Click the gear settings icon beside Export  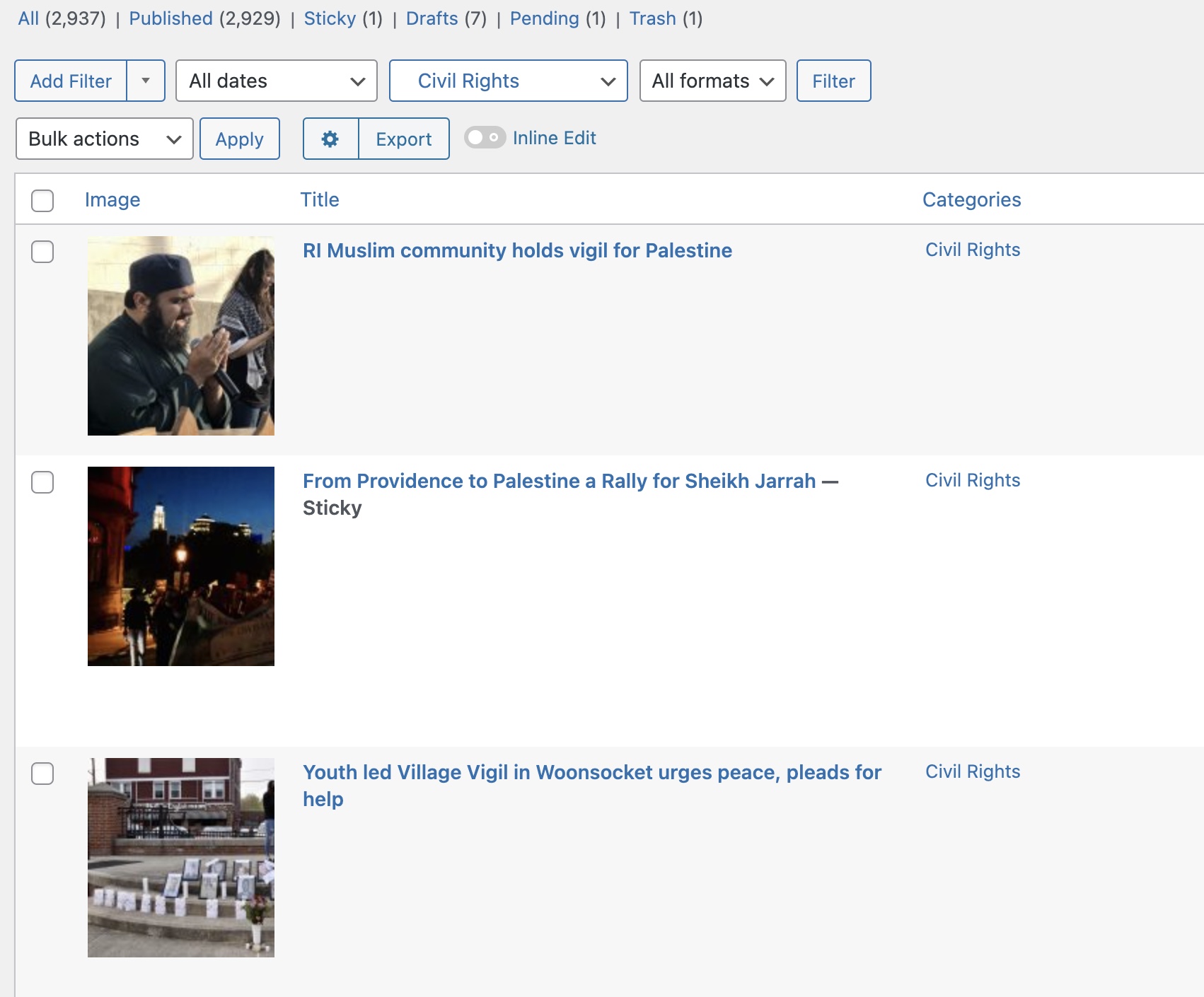point(330,139)
